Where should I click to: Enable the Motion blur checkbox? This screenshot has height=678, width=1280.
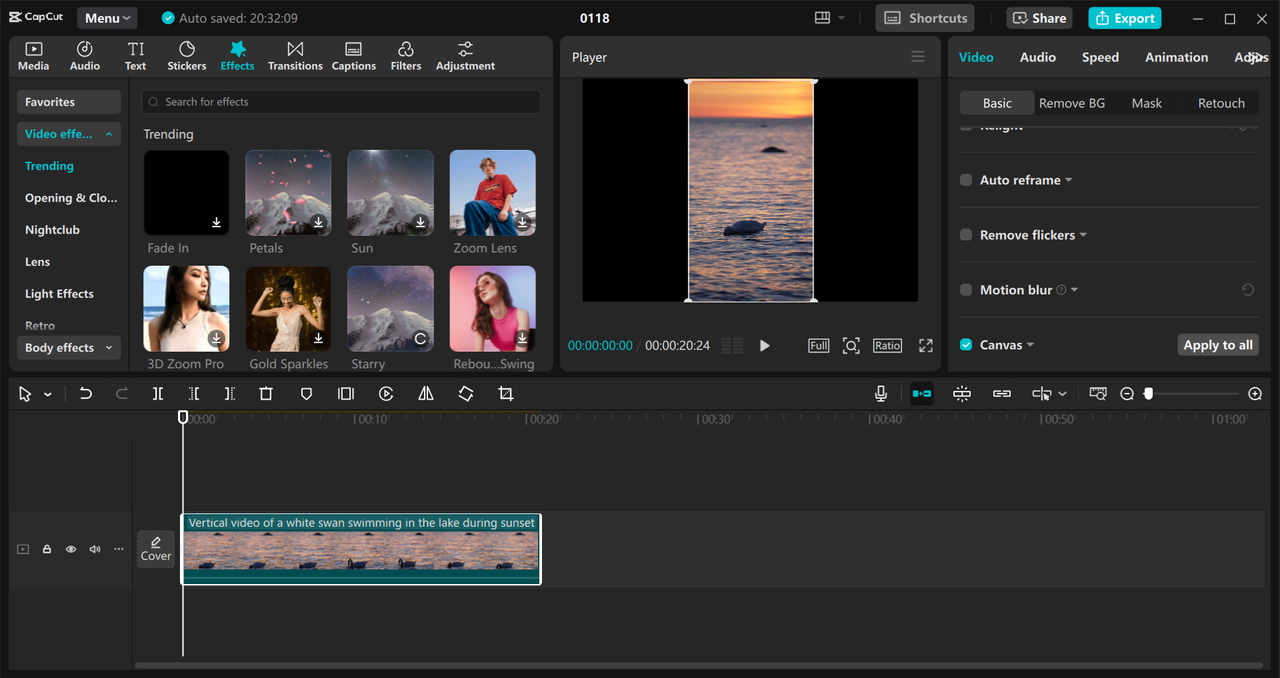click(x=966, y=290)
